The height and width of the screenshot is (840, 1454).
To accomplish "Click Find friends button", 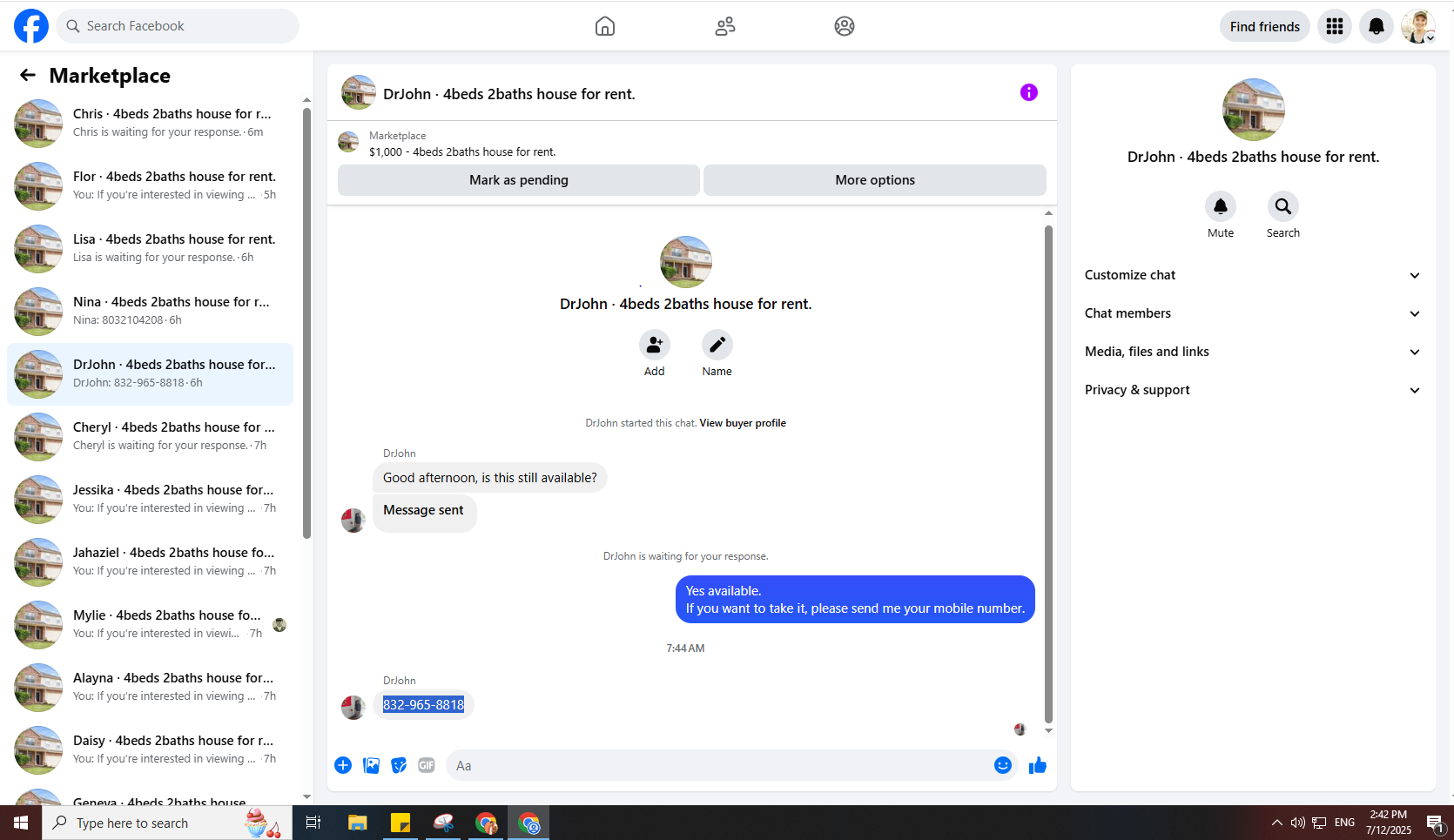I will [x=1265, y=26].
